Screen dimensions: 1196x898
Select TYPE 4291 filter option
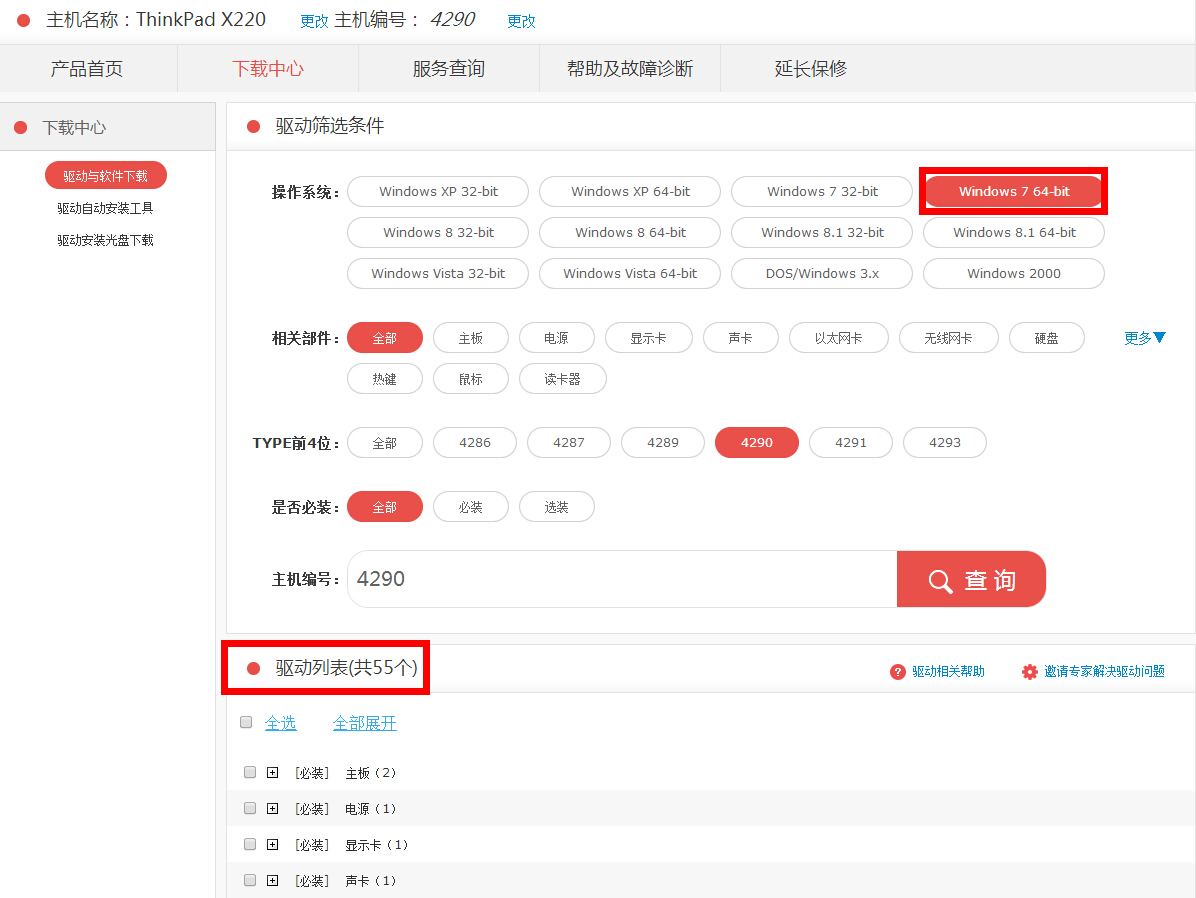click(x=850, y=442)
